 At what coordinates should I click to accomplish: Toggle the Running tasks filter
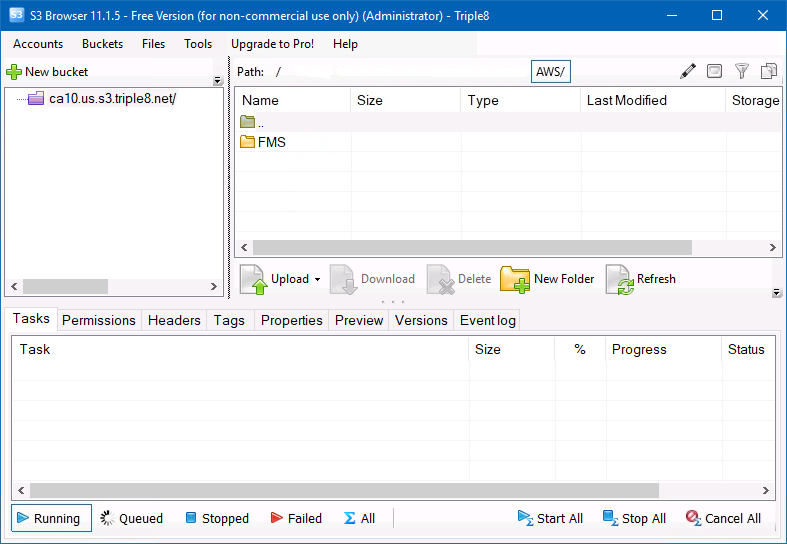[x=52, y=518]
